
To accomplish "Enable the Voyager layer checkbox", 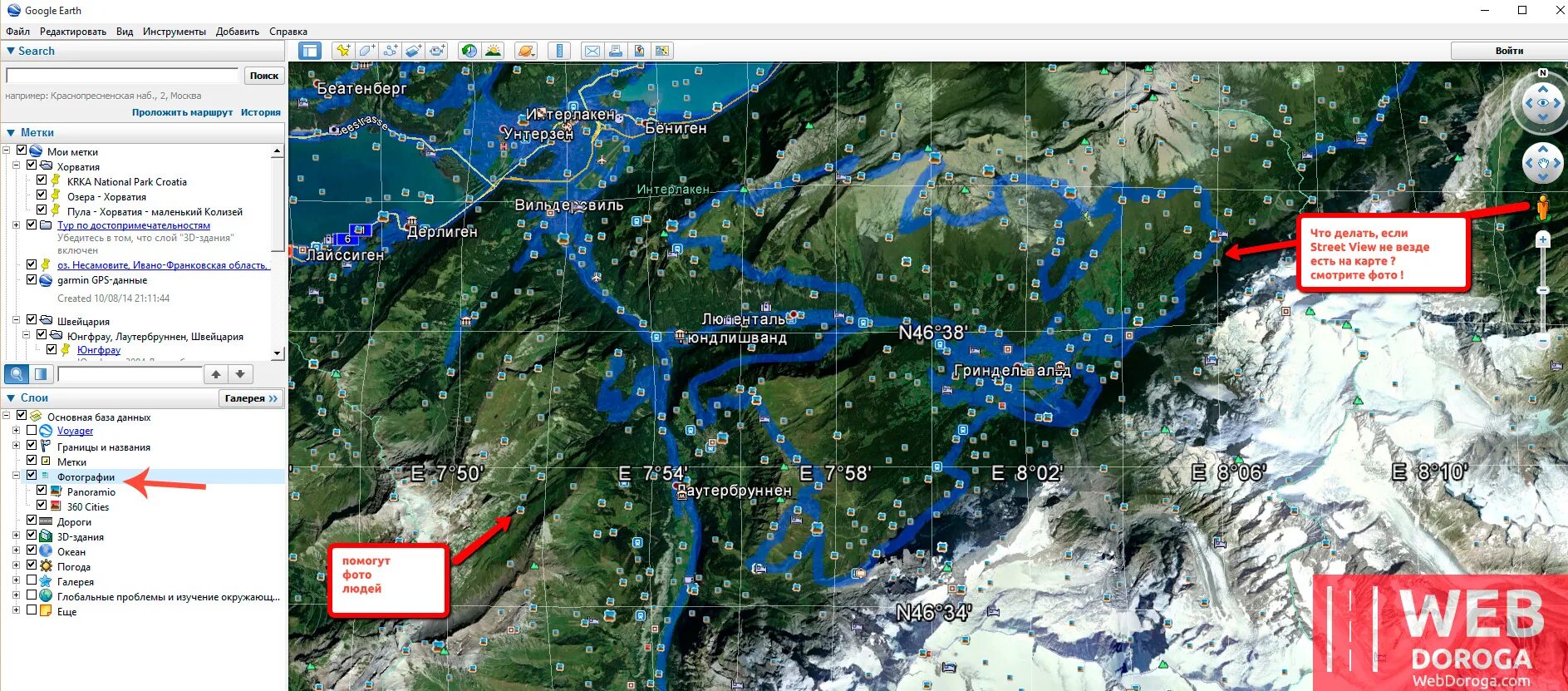I will tap(32, 431).
